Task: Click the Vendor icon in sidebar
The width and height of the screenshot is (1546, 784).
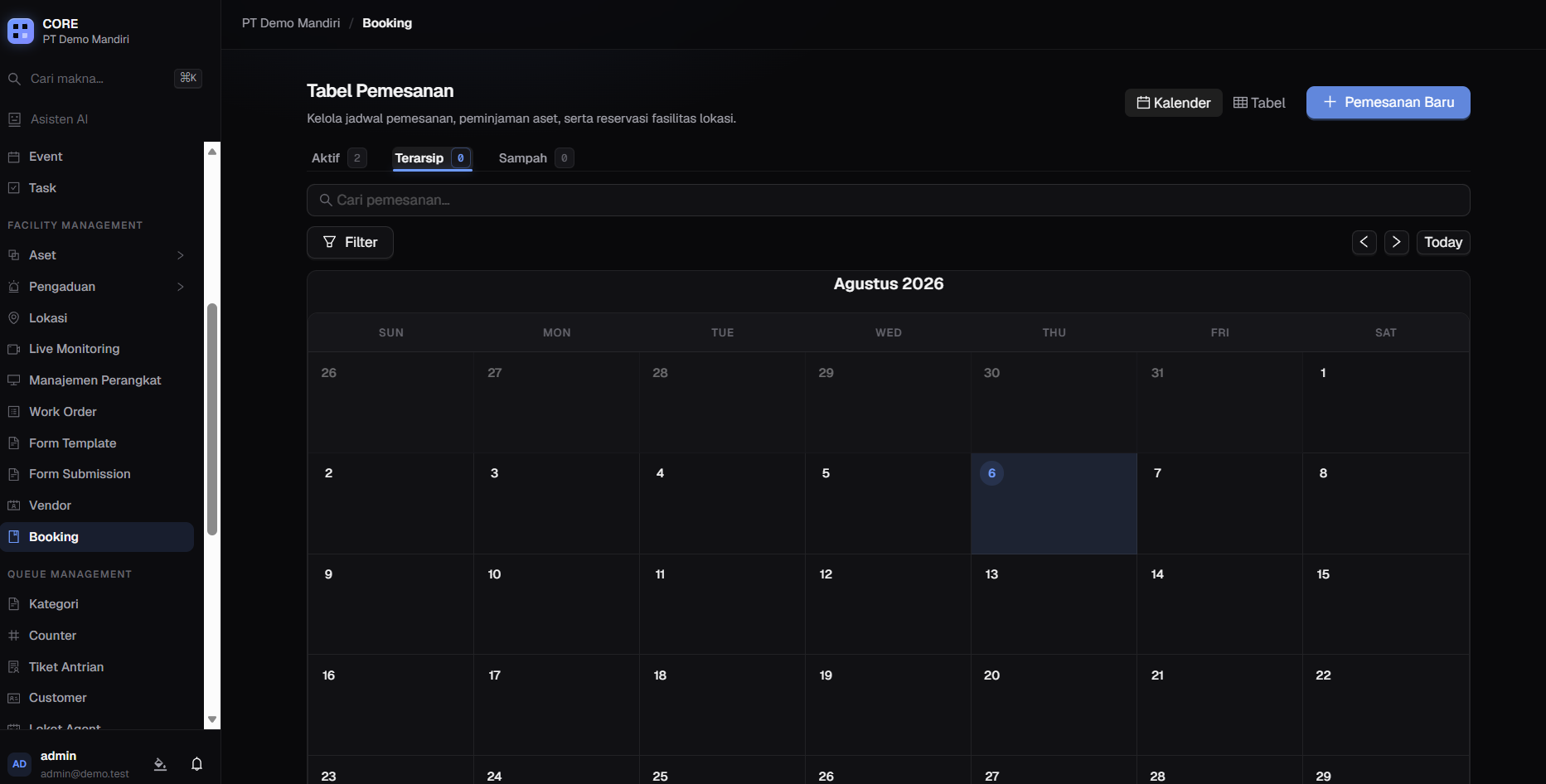Action: pyautogui.click(x=14, y=506)
